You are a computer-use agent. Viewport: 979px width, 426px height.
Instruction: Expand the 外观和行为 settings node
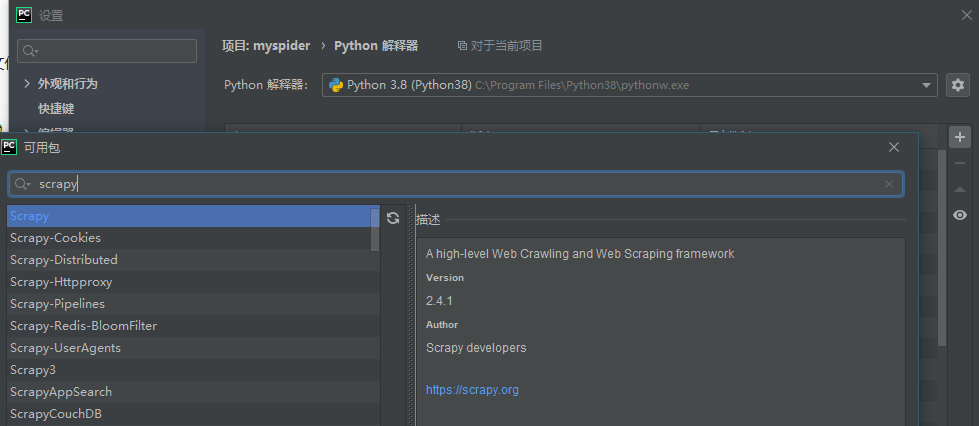[27, 83]
